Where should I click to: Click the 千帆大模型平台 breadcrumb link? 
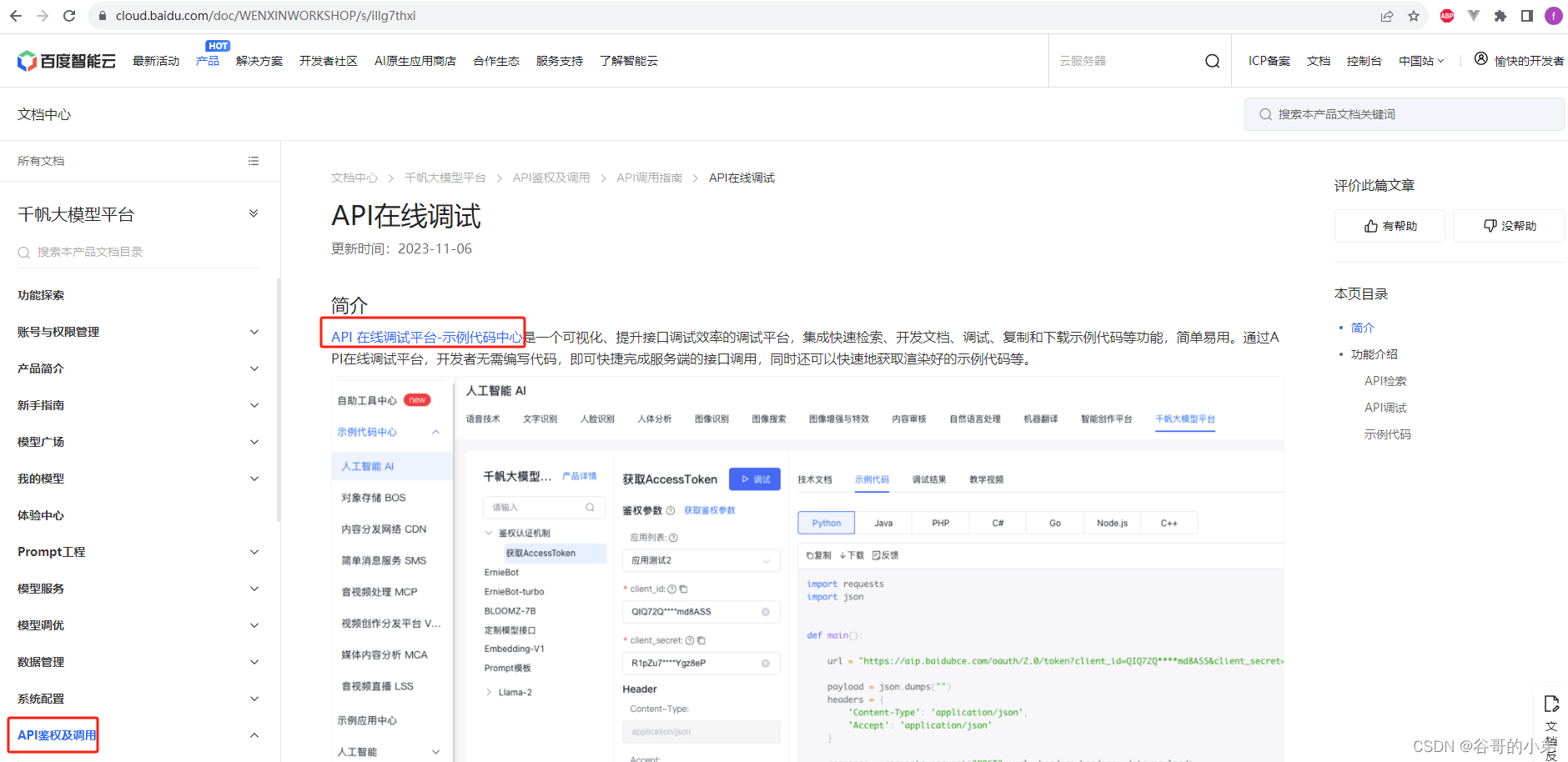[x=445, y=178]
